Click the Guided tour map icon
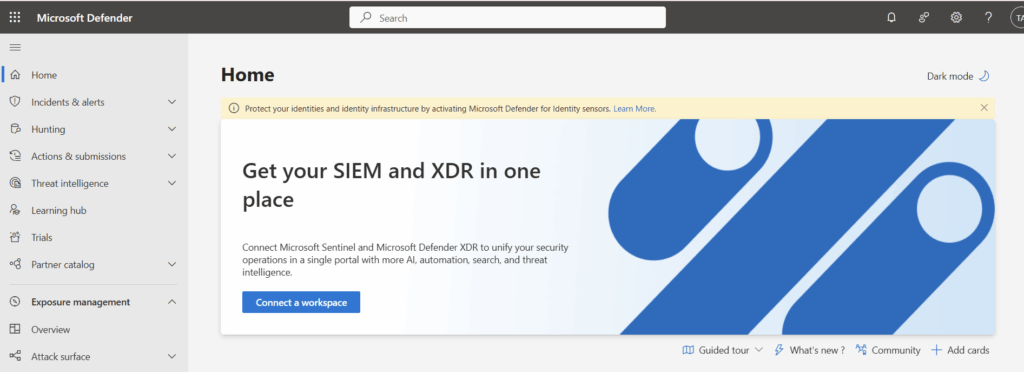The width and height of the screenshot is (1024, 372). coord(688,350)
